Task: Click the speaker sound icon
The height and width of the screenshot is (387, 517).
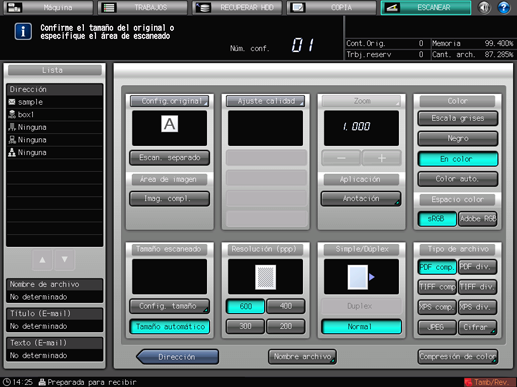Action: [484, 7]
